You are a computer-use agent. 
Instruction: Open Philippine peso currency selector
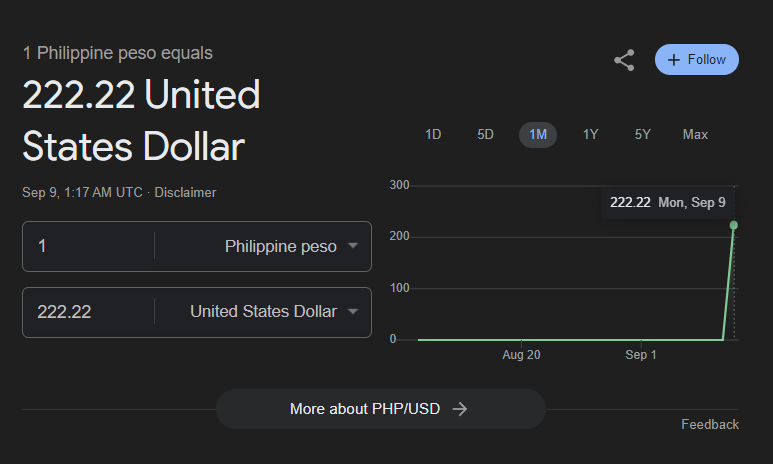point(263,246)
